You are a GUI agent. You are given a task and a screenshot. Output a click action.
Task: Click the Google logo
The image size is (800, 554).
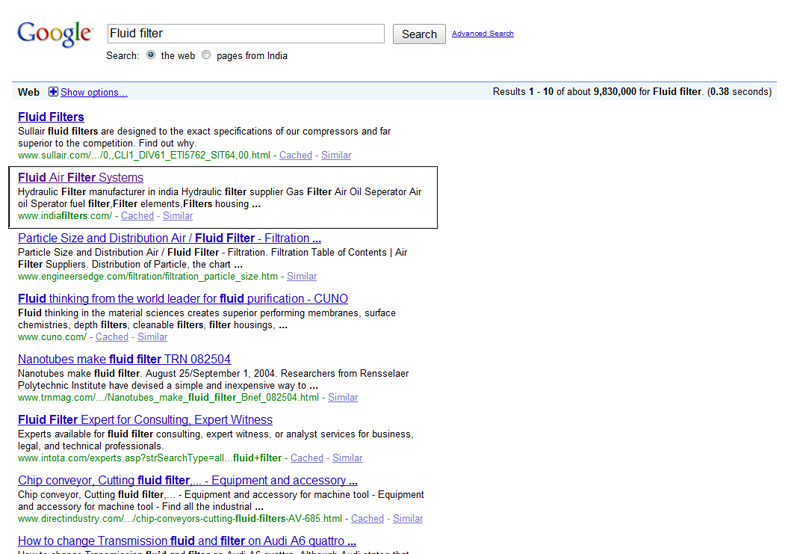coord(55,34)
